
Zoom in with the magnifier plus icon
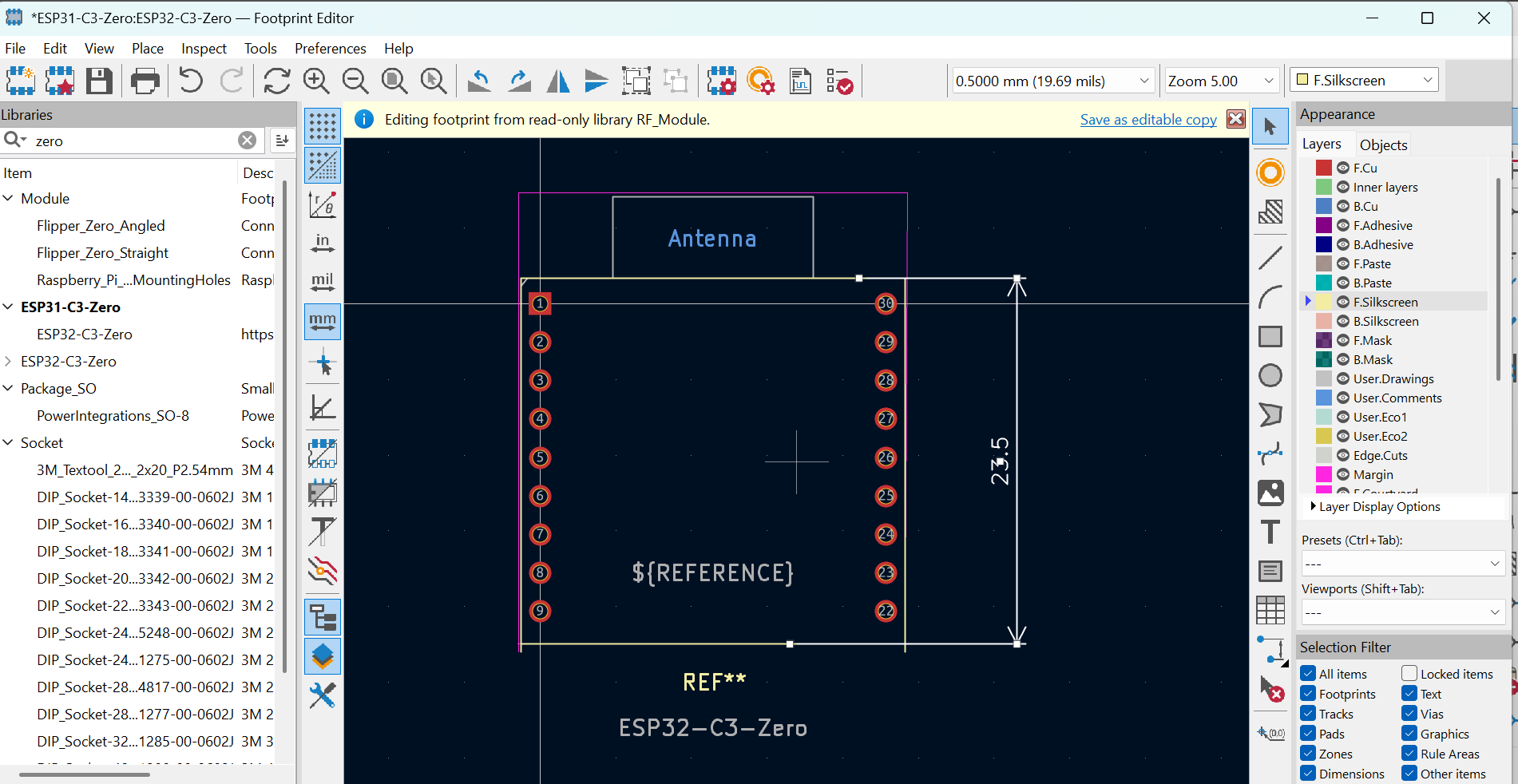pyautogui.click(x=316, y=81)
